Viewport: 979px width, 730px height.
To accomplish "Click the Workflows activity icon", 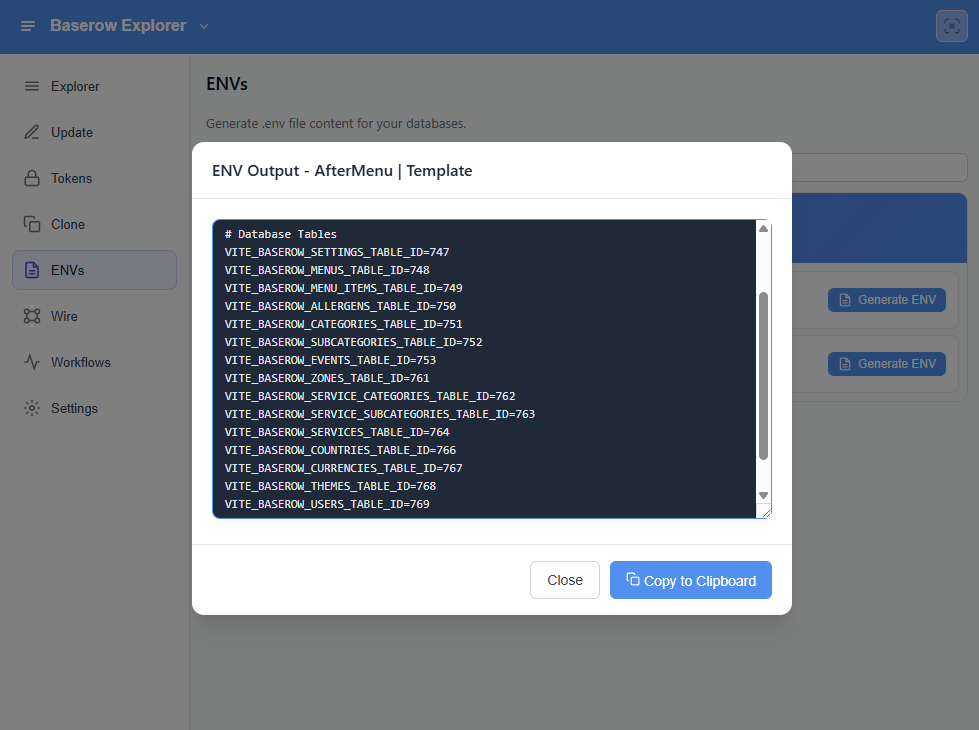I will [32, 362].
